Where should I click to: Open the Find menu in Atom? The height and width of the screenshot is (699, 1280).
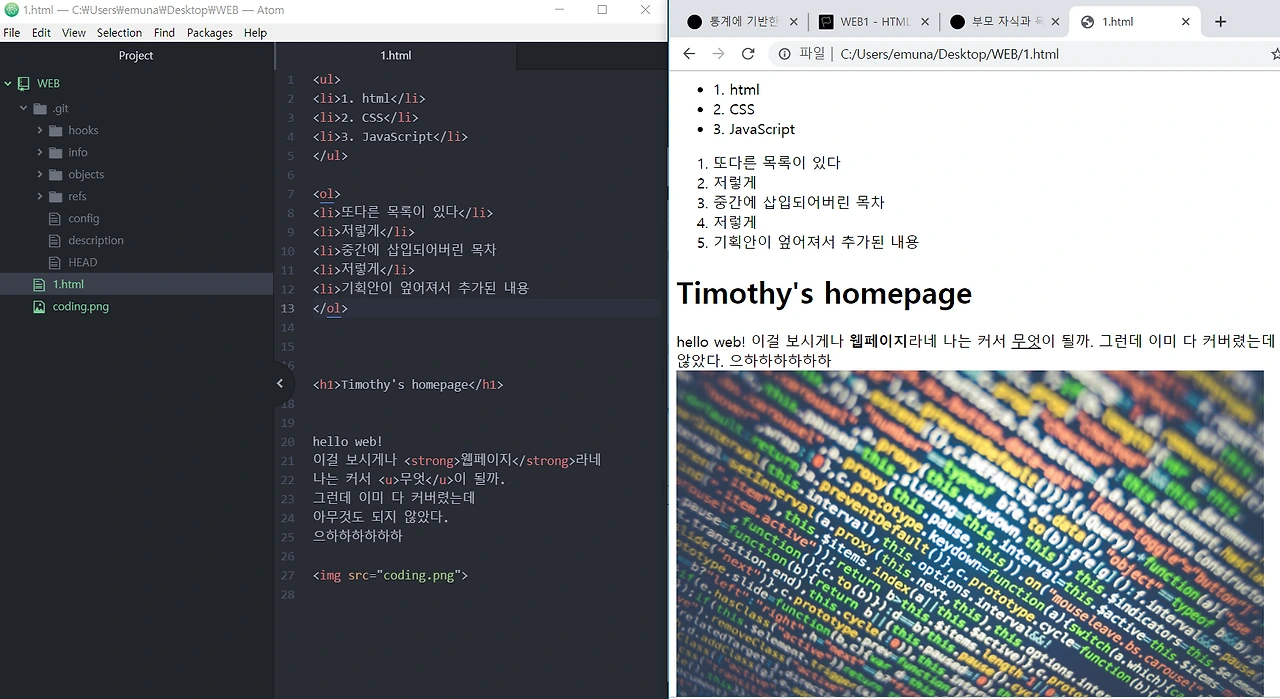pos(164,33)
